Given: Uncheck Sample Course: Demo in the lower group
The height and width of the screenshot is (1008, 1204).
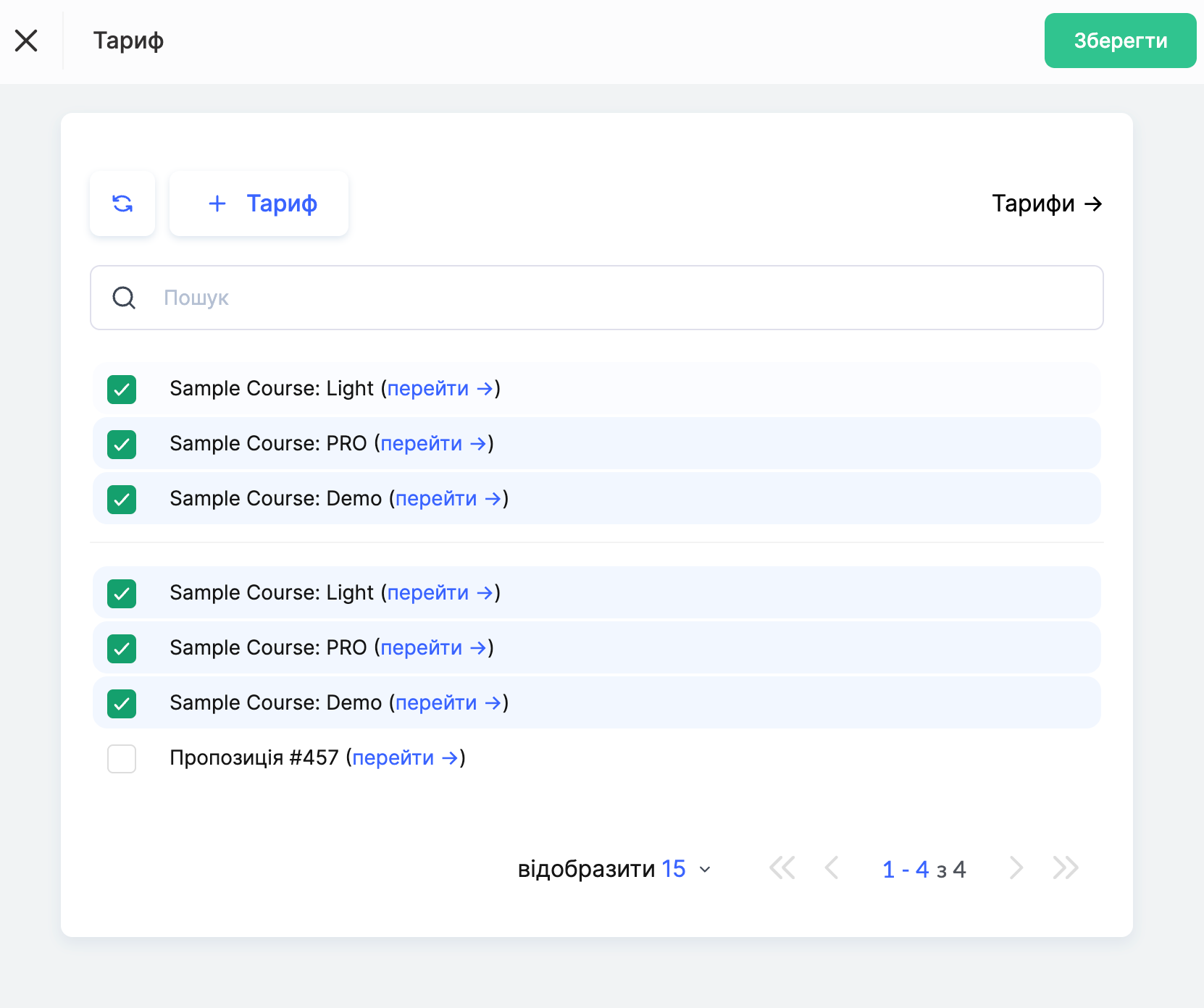Looking at the screenshot, I should click(x=122, y=704).
